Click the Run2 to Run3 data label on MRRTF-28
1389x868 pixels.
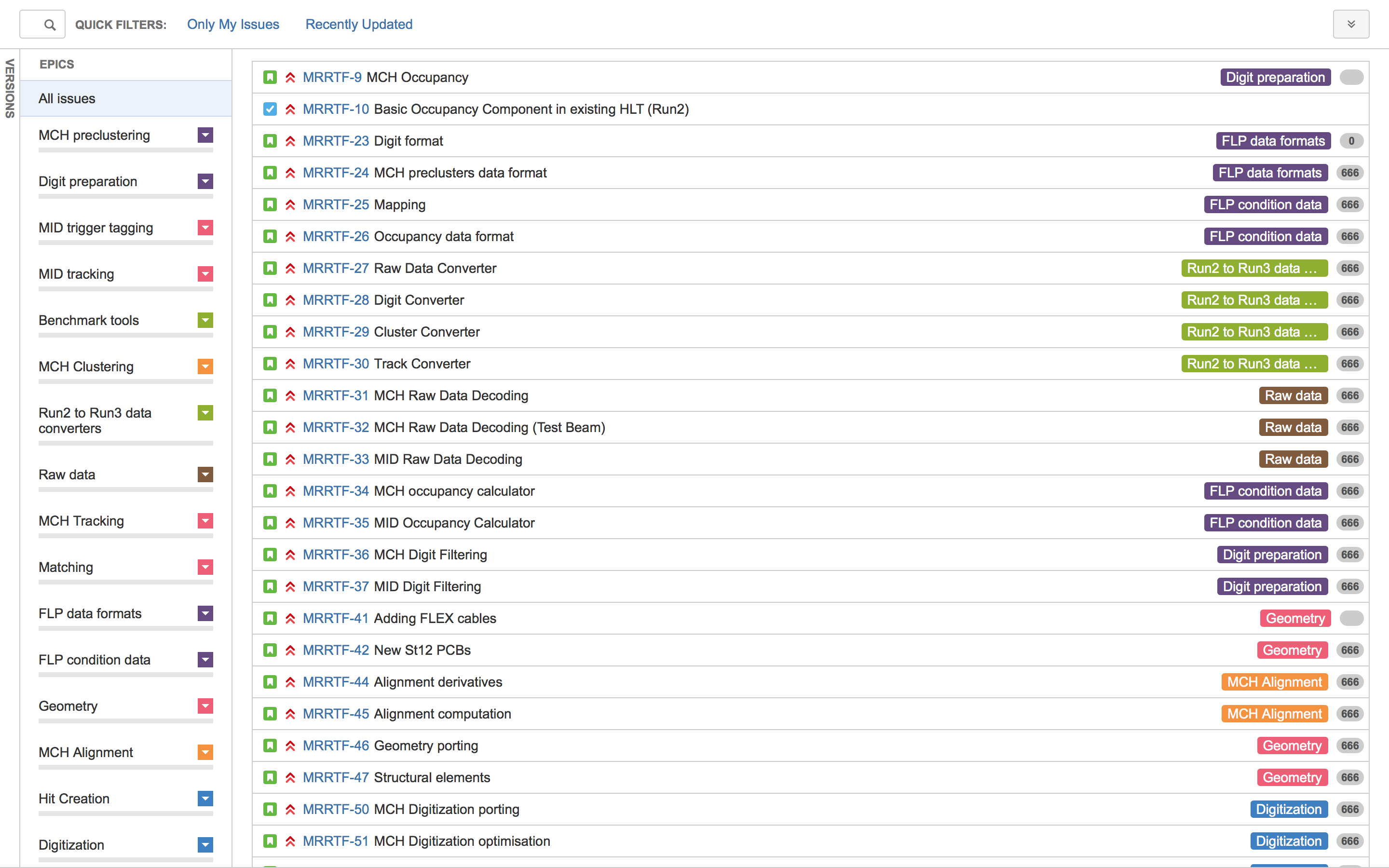point(1254,300)
